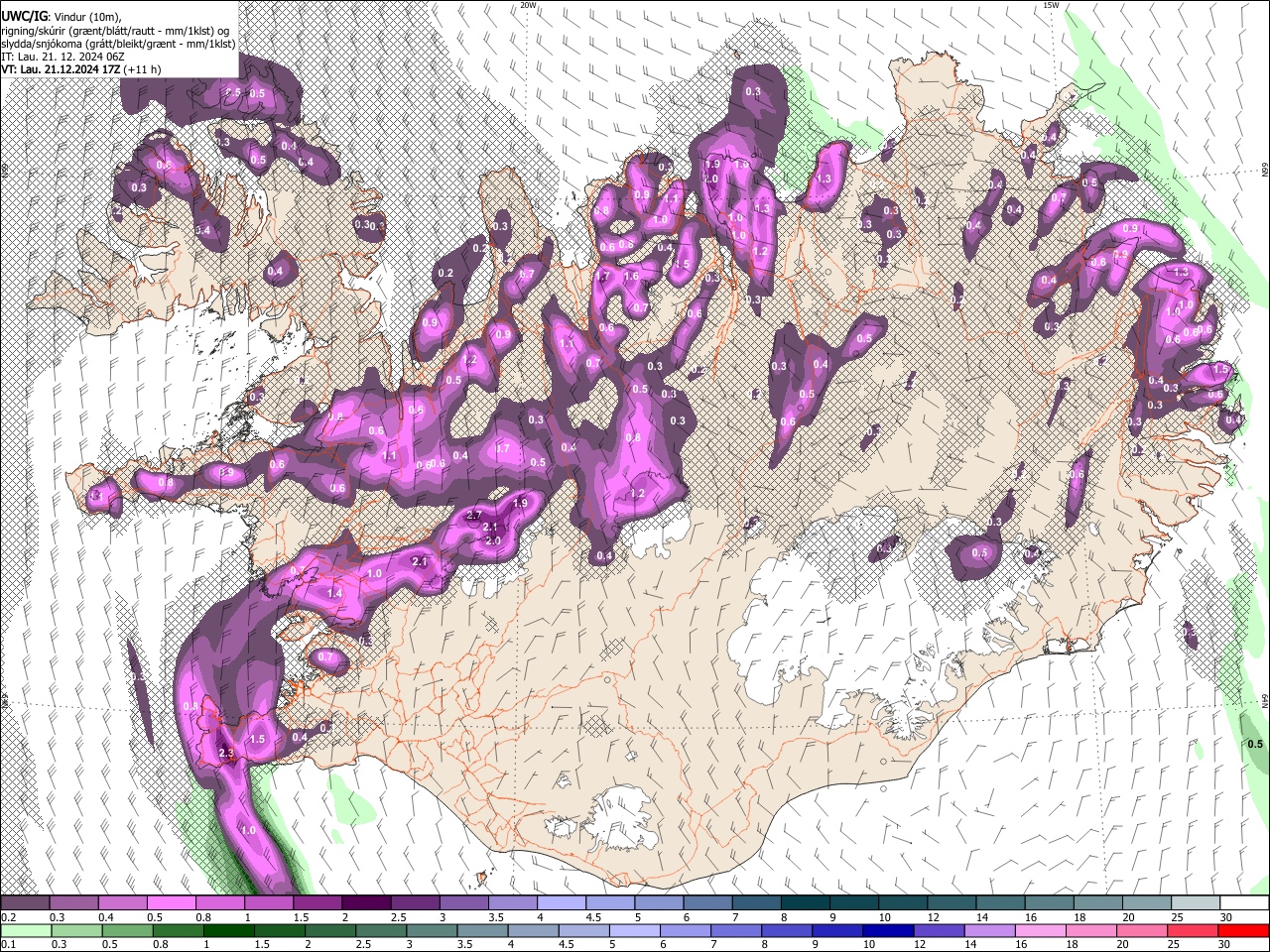Image resolution: width=1270 pixels, height=952 pixels.
Task: Pick the pale green swatch between 0.1 and 0.3
Action: 26,930
